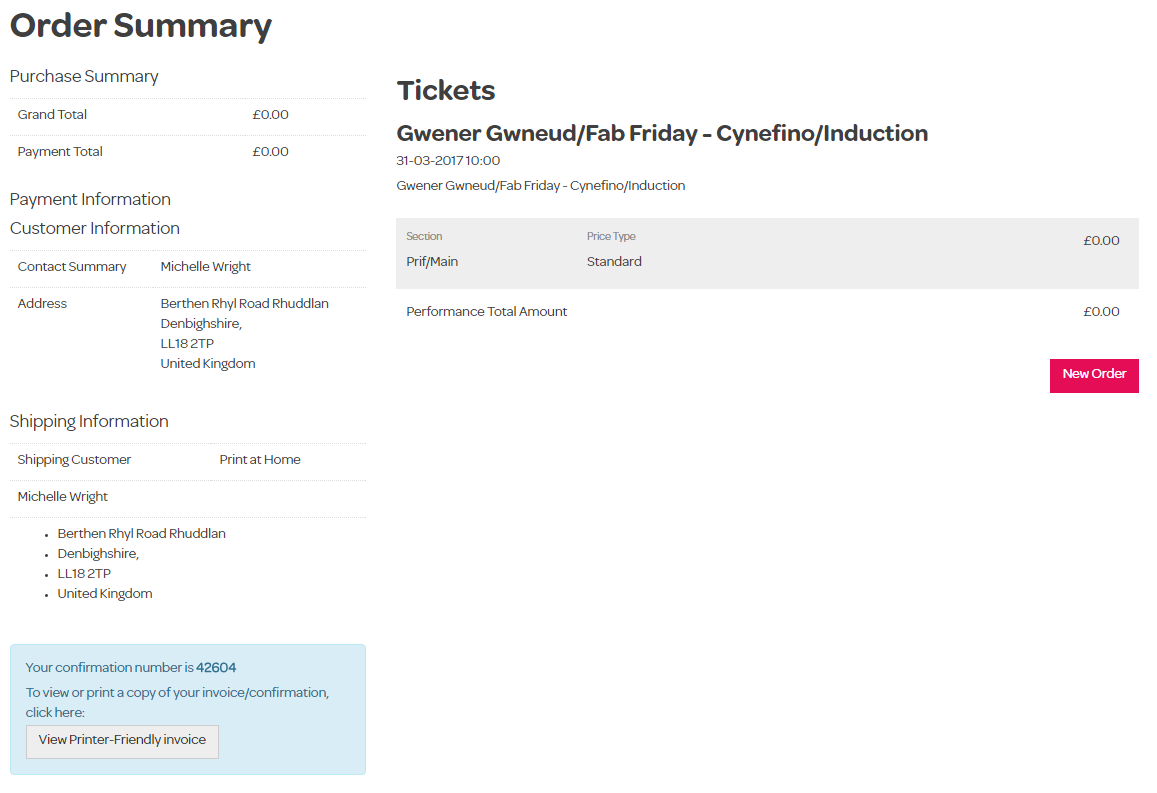Click the Shipping Information heading
Screen dimensions: 1157x793
click(x=89, y=422)
